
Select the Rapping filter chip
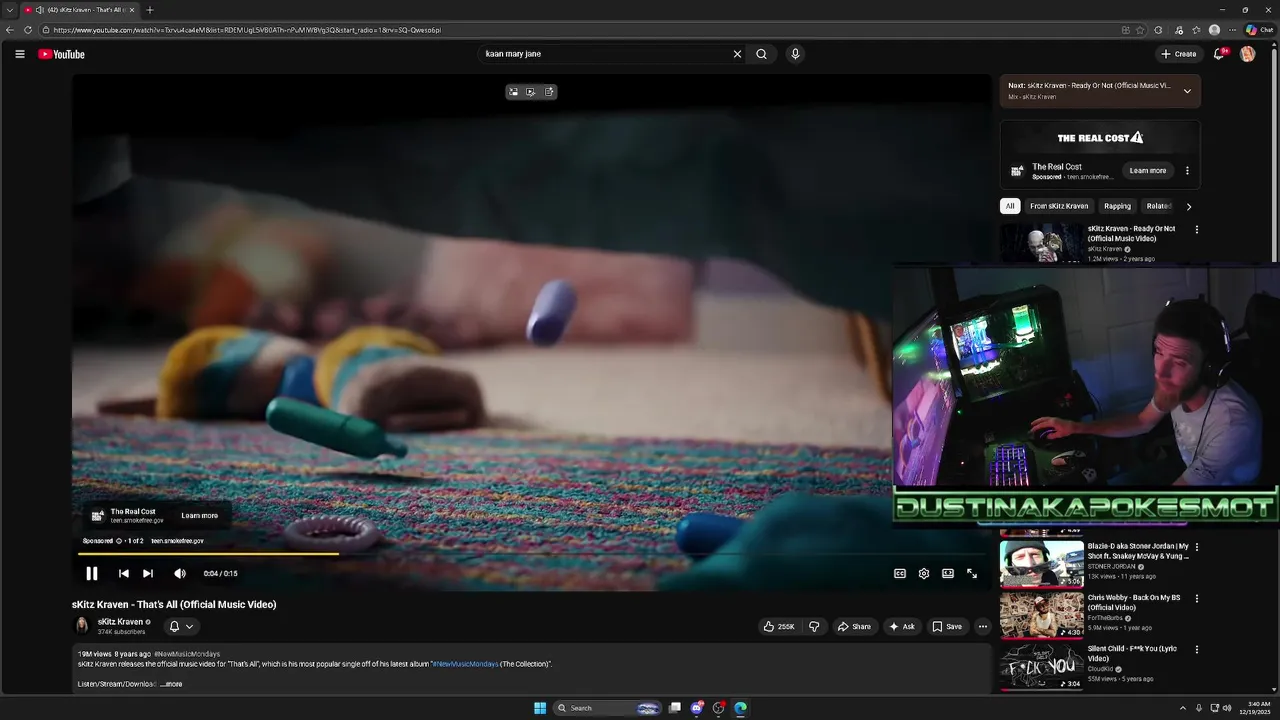tap(1117, 206)
